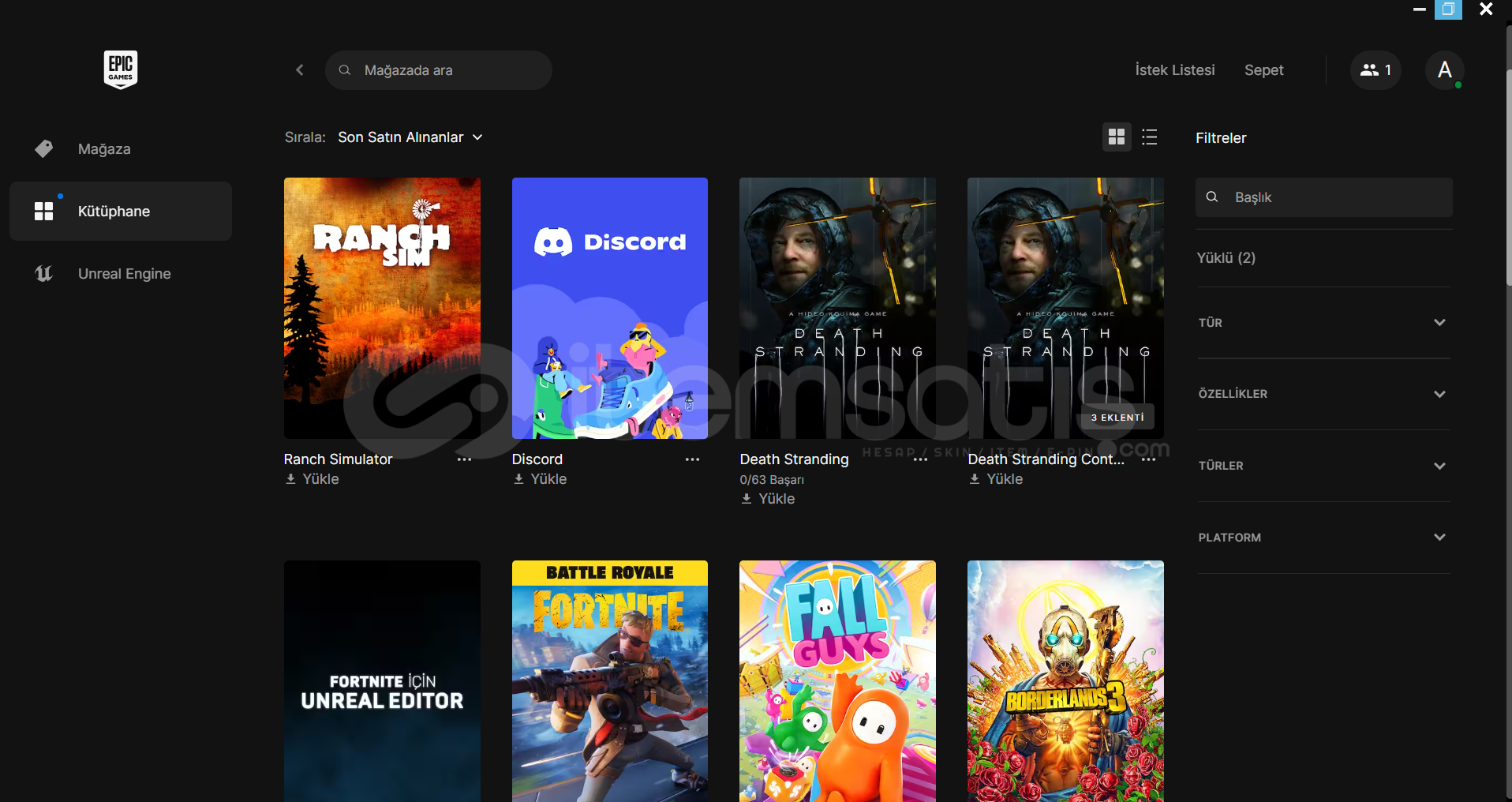Expand the ÖZELLİKLER filter section
Viewport: 1512px width, 802px height.
coord(1323,394)
